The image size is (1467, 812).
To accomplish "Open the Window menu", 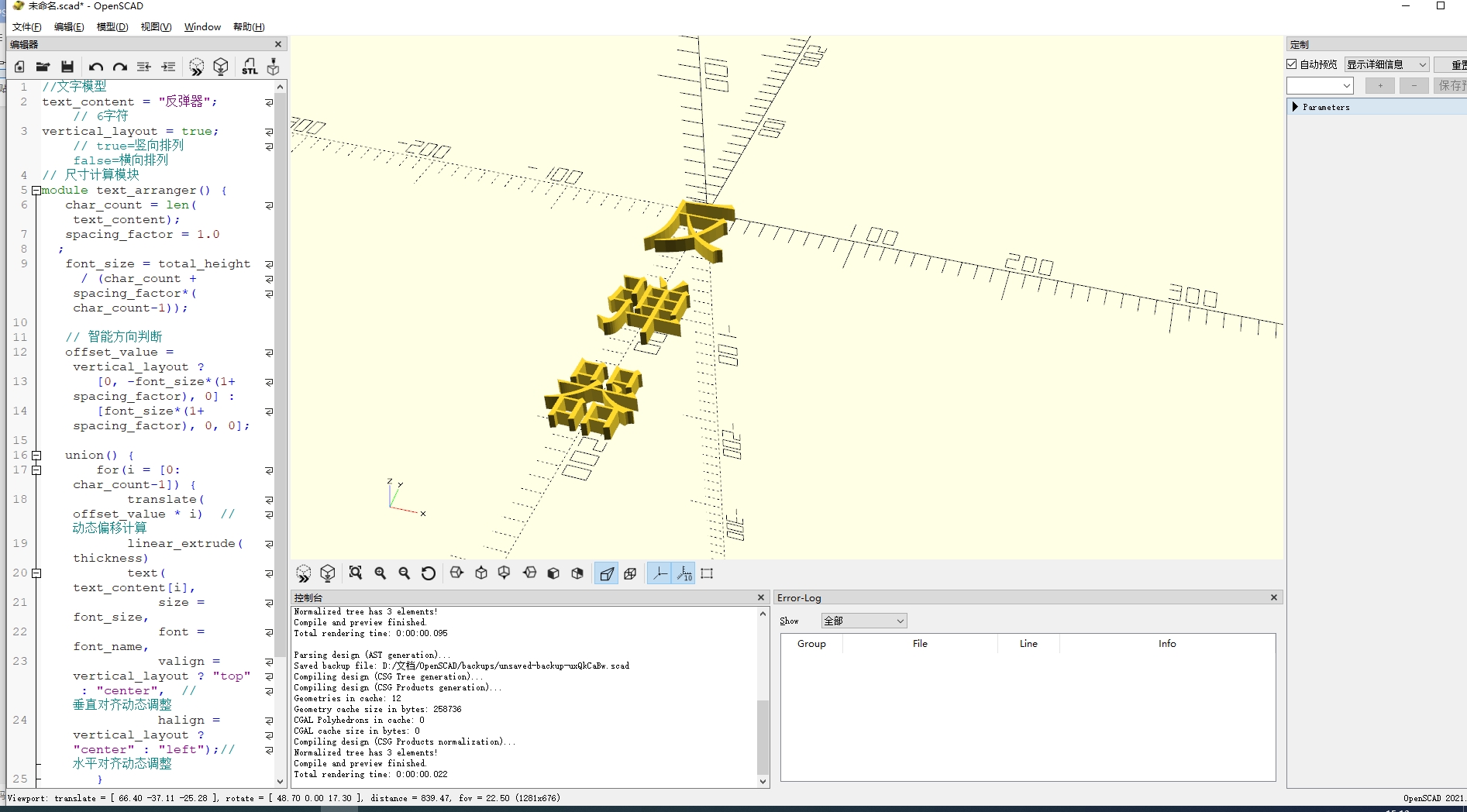I will point(202,27).
